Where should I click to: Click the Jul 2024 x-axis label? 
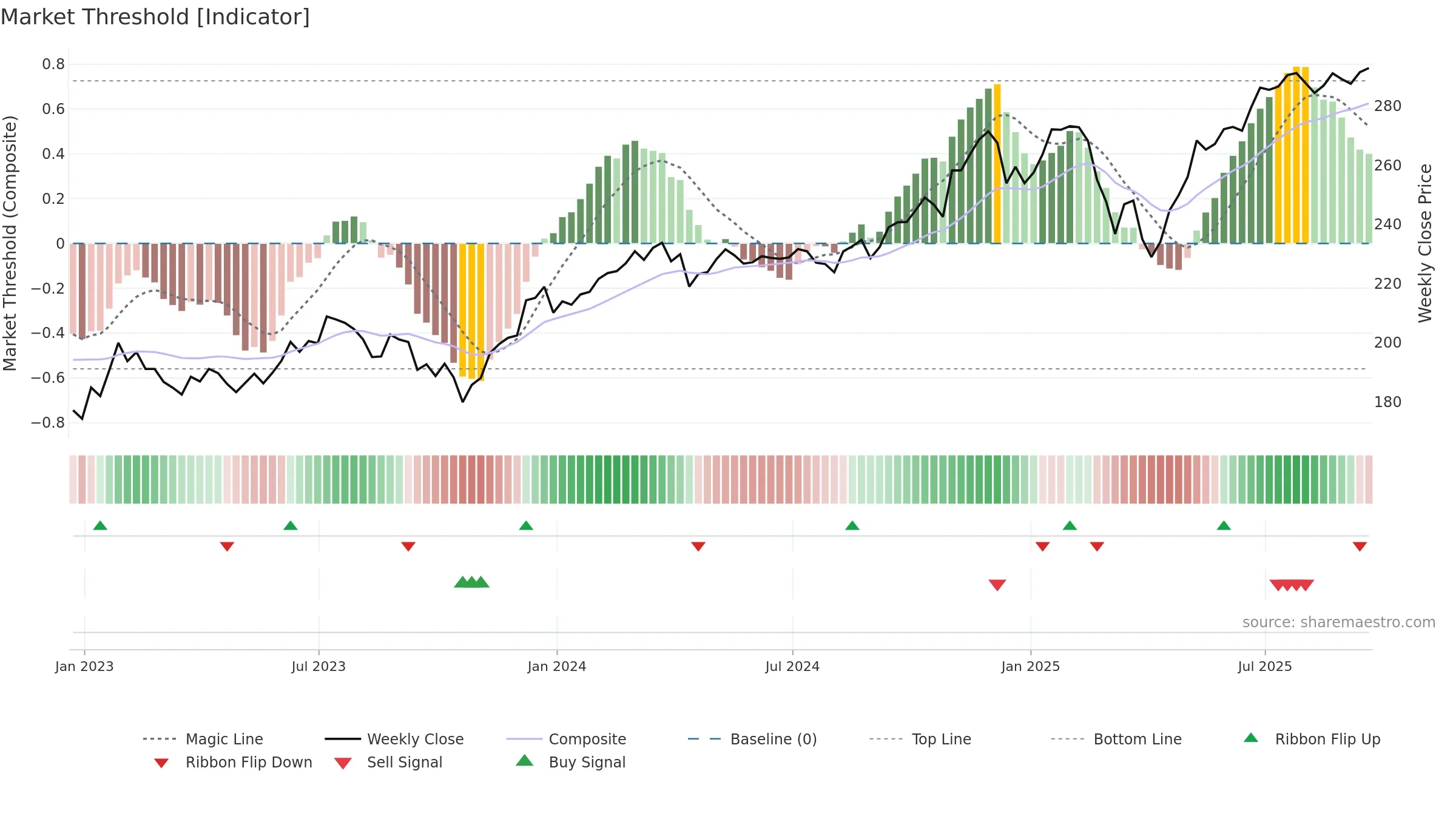(792, 666)
